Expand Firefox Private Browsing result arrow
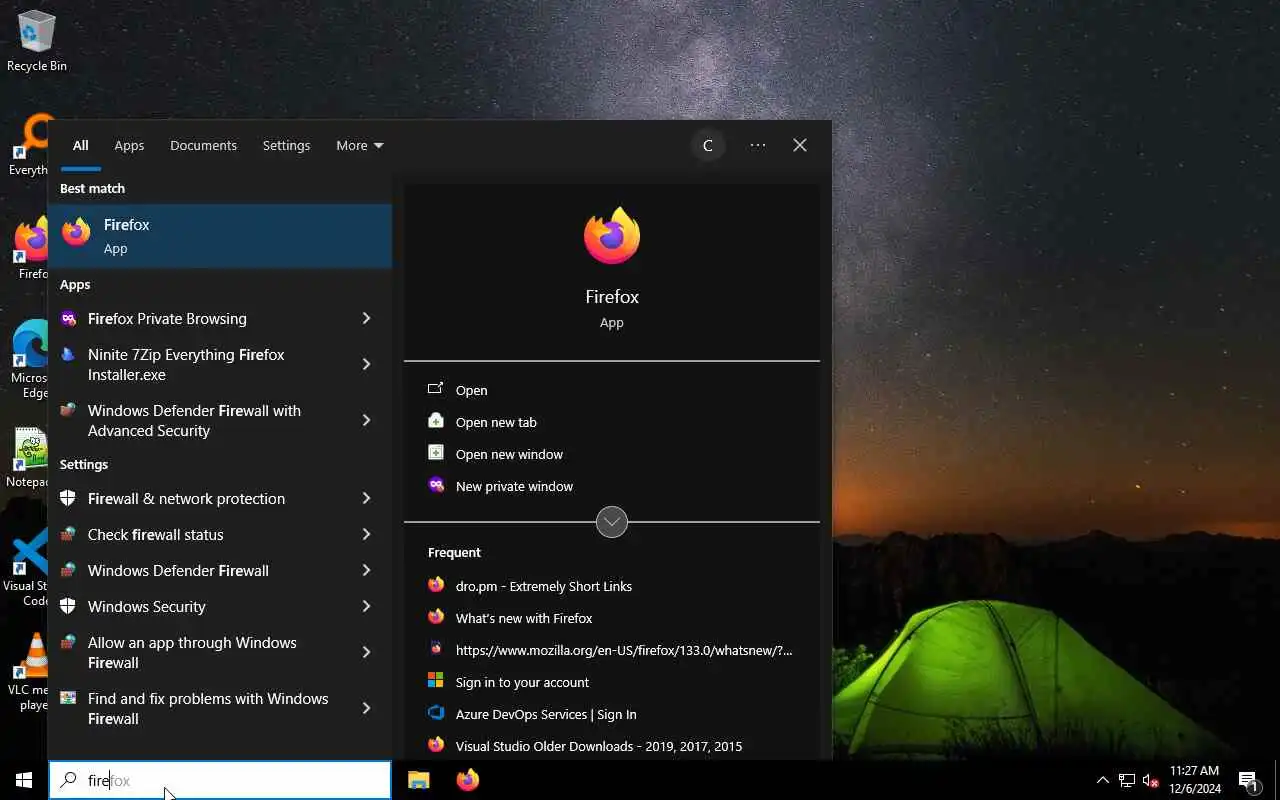The height and width of the screenshot is (800, 1280). 366,318
